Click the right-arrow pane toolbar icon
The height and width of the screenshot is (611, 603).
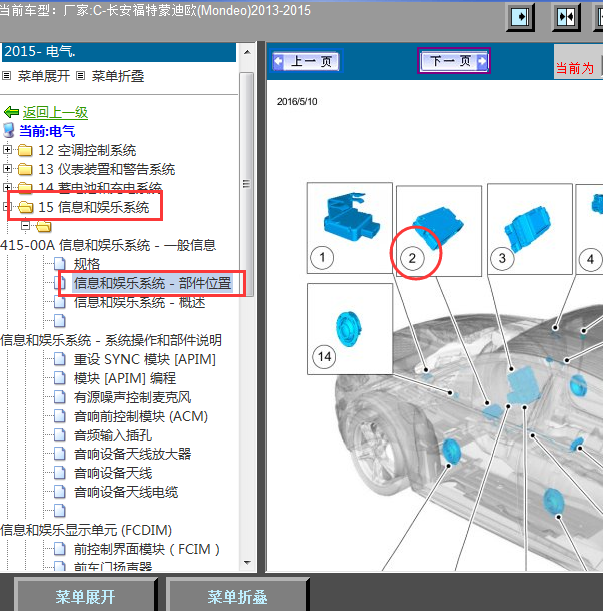(520, 17)
